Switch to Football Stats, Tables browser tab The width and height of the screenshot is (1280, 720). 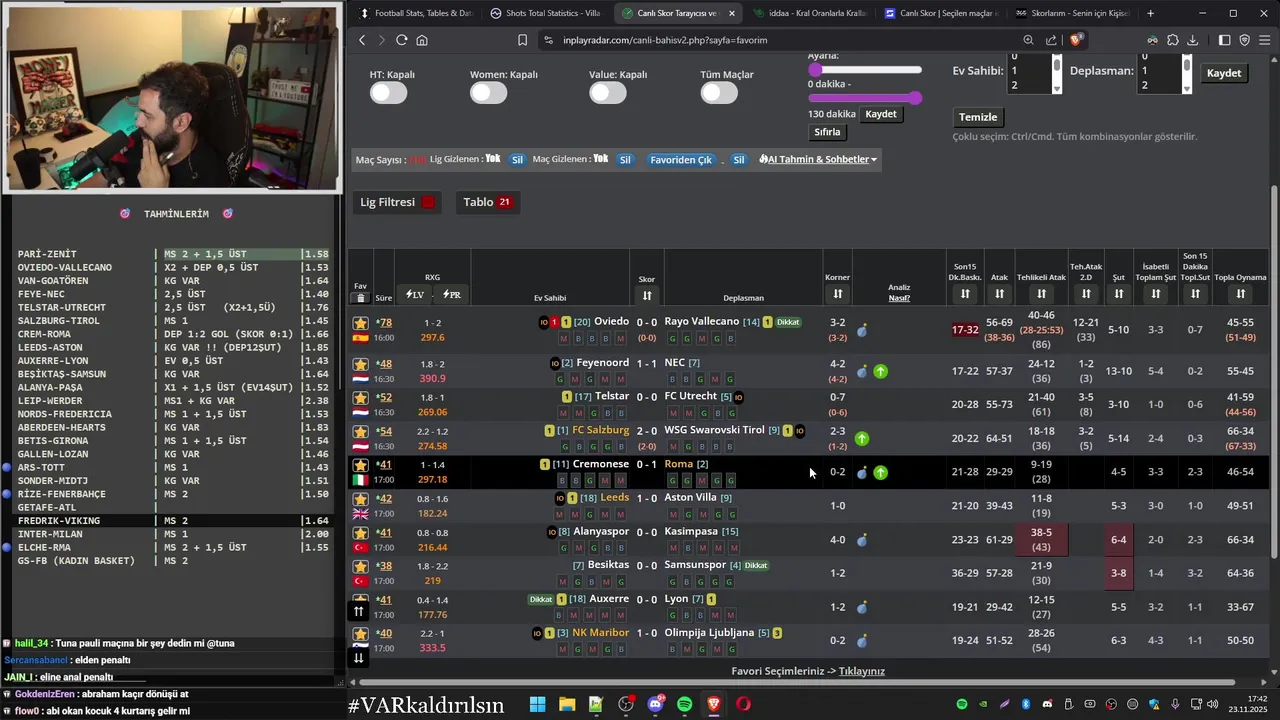pos(416,13)
